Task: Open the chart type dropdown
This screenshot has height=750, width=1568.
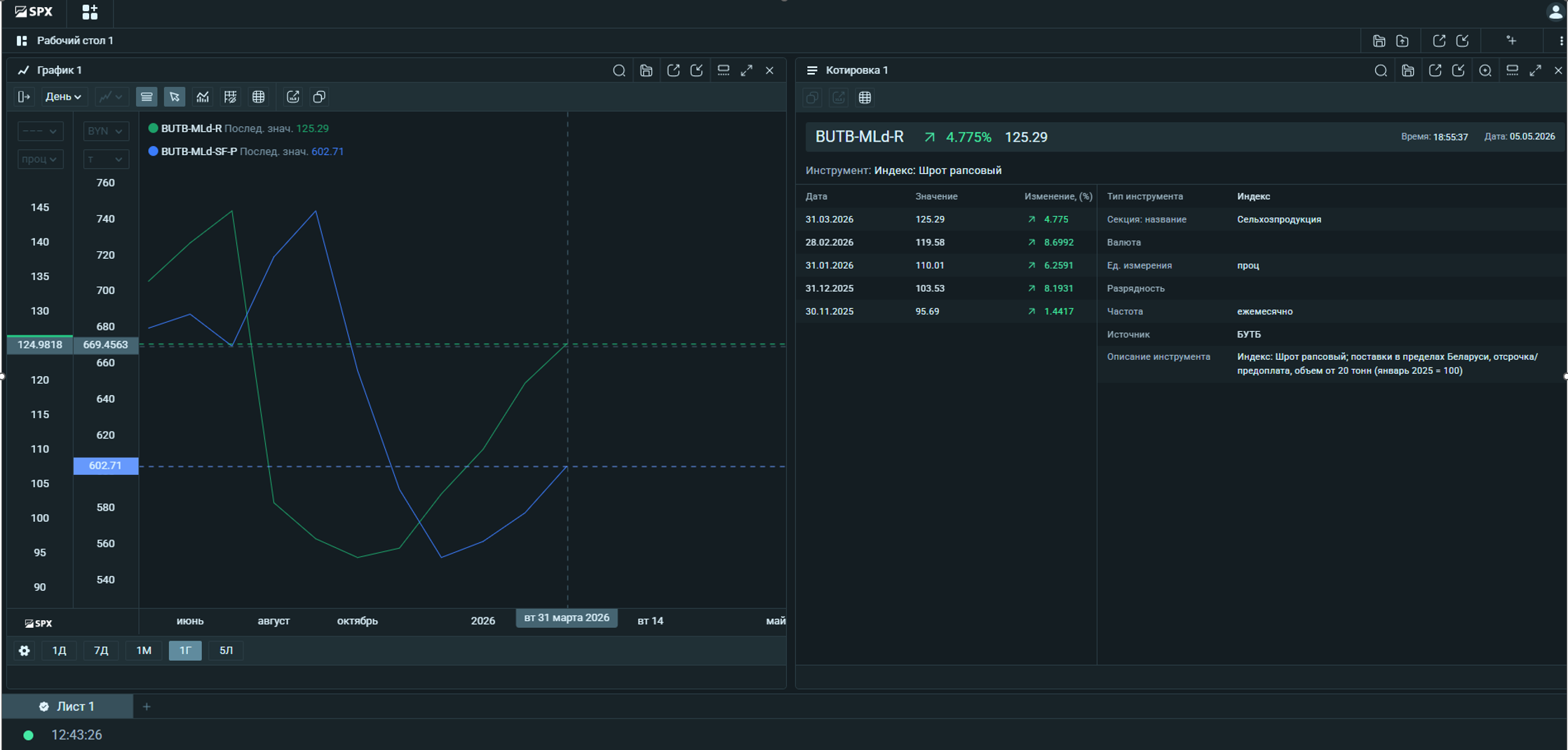Action: click(111, 97)
